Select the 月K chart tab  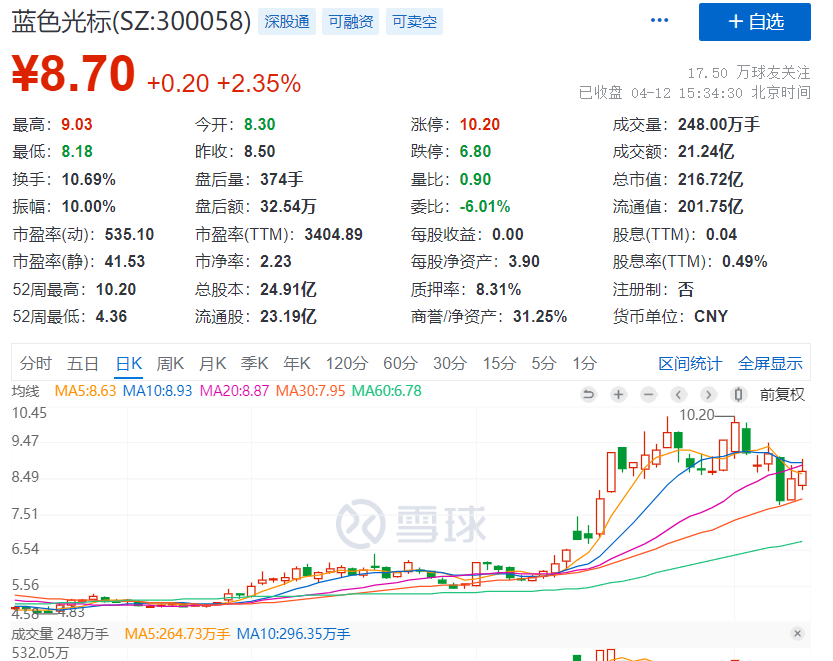(212, 363)
